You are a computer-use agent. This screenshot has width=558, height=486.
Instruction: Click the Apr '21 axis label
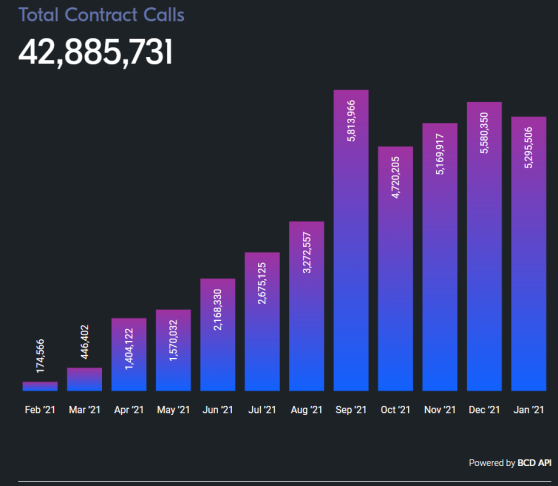[x=129, y=410]
